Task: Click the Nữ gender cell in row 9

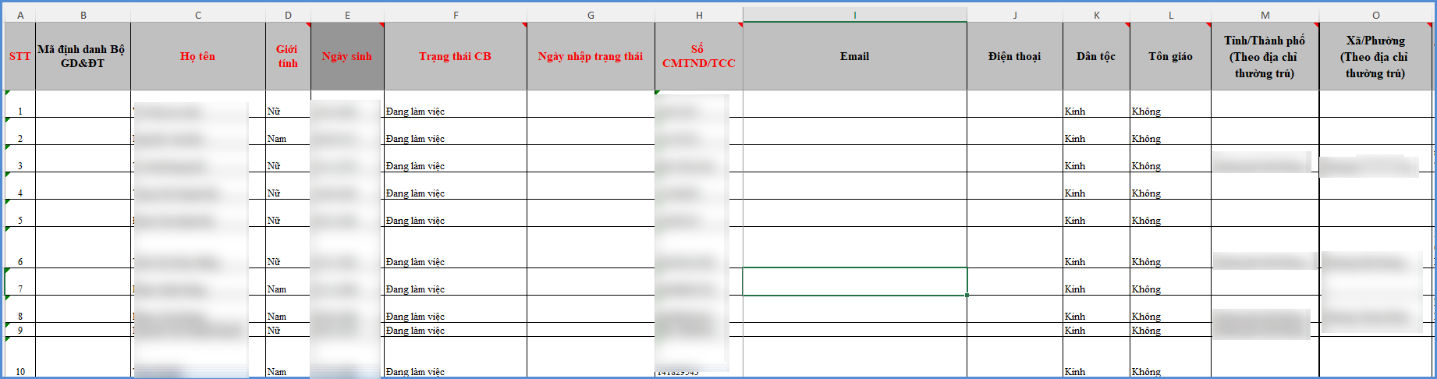Action: click(288, 329)
